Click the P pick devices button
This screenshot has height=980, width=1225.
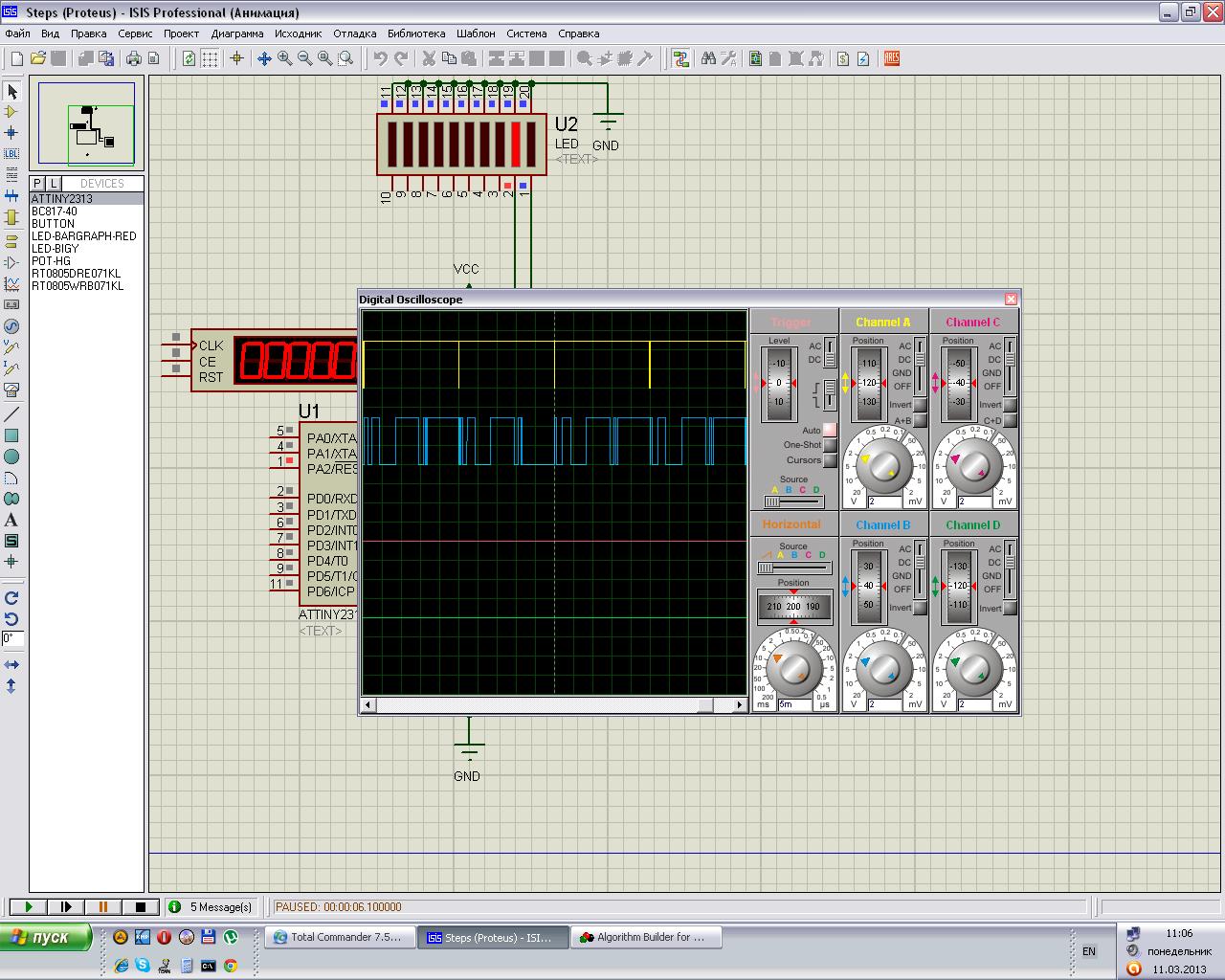37,184
